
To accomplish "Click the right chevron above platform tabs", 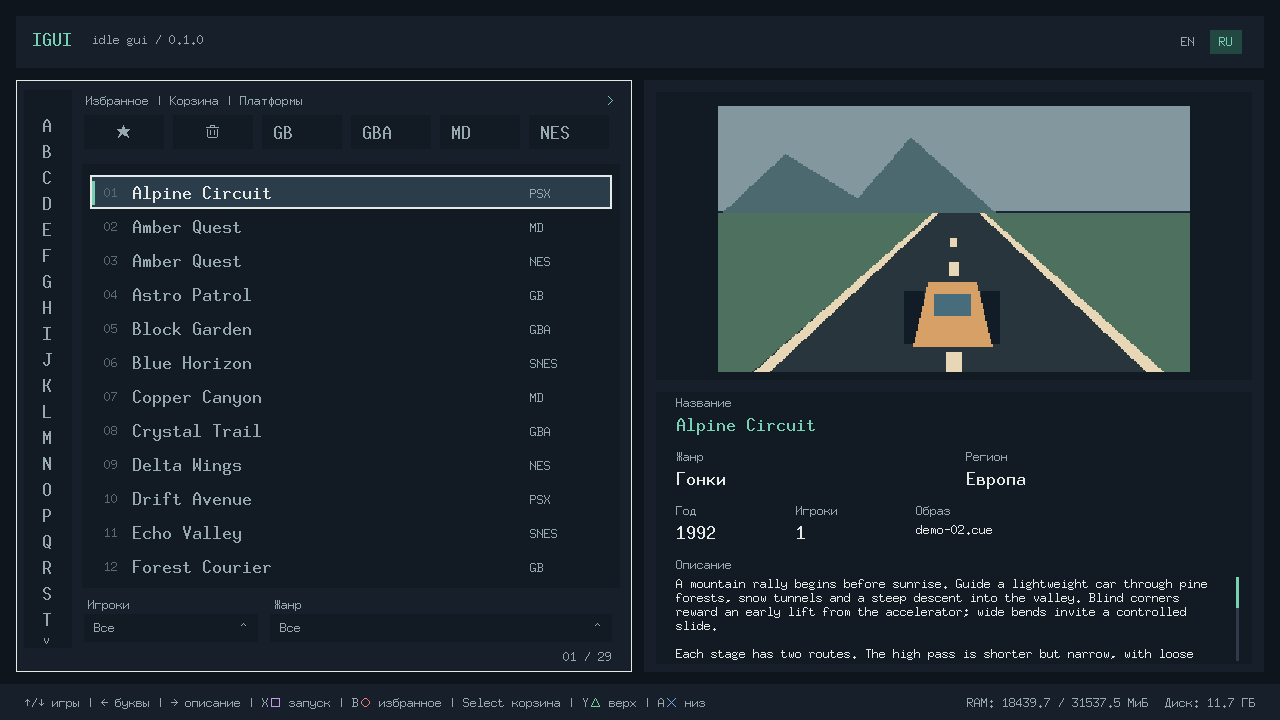I will tap(610, 100).
